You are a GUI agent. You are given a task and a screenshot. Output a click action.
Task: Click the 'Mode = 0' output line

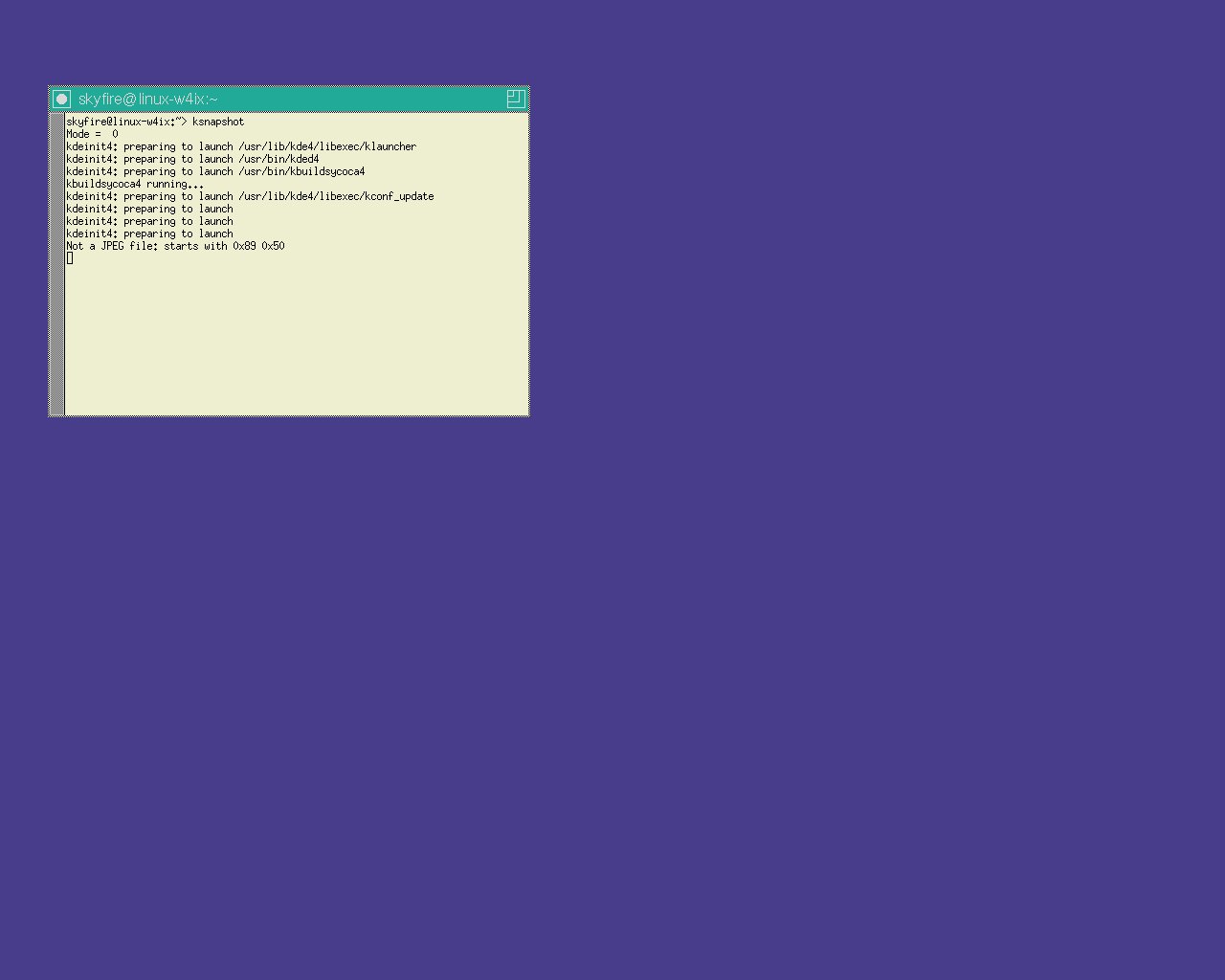(93, 134)
